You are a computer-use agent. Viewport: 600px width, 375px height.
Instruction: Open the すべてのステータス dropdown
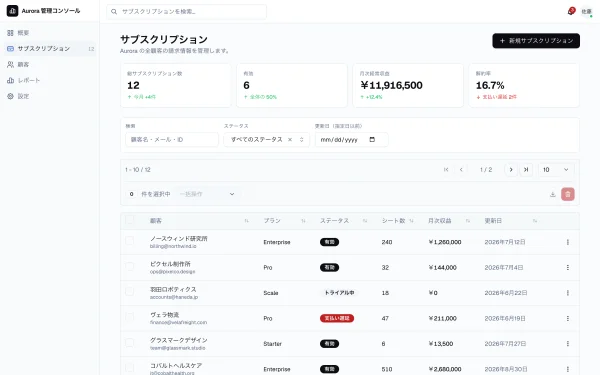click(x=267, y=140)
